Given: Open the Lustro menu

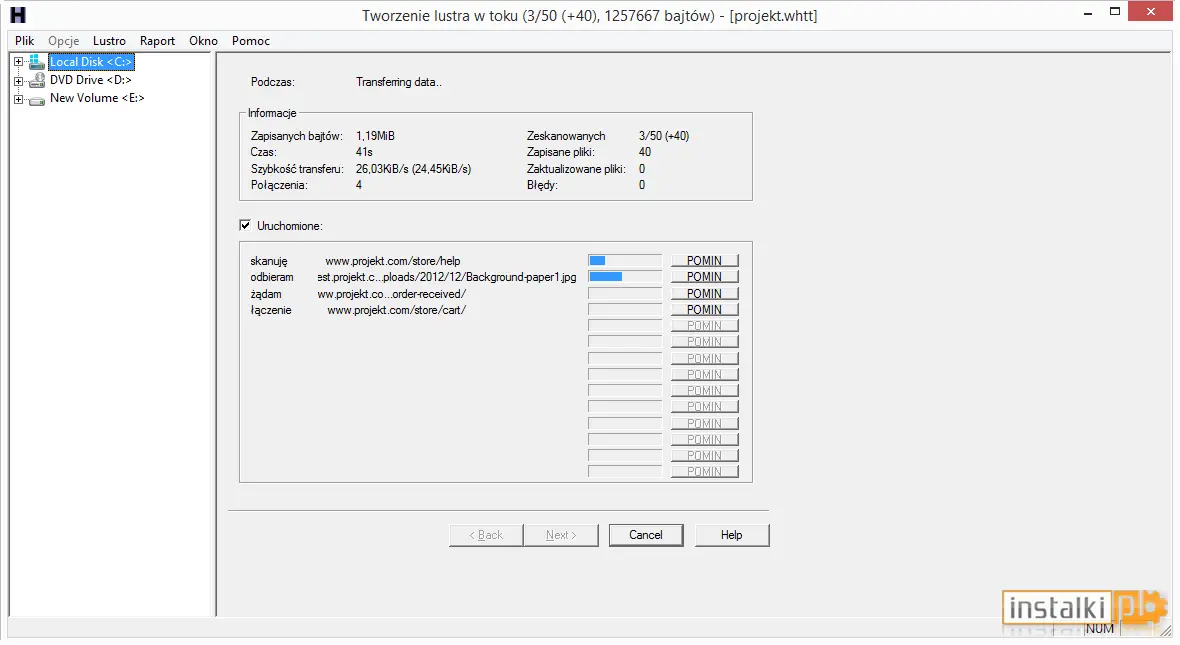Looking at the screenshot, I should tap(109, 41).
